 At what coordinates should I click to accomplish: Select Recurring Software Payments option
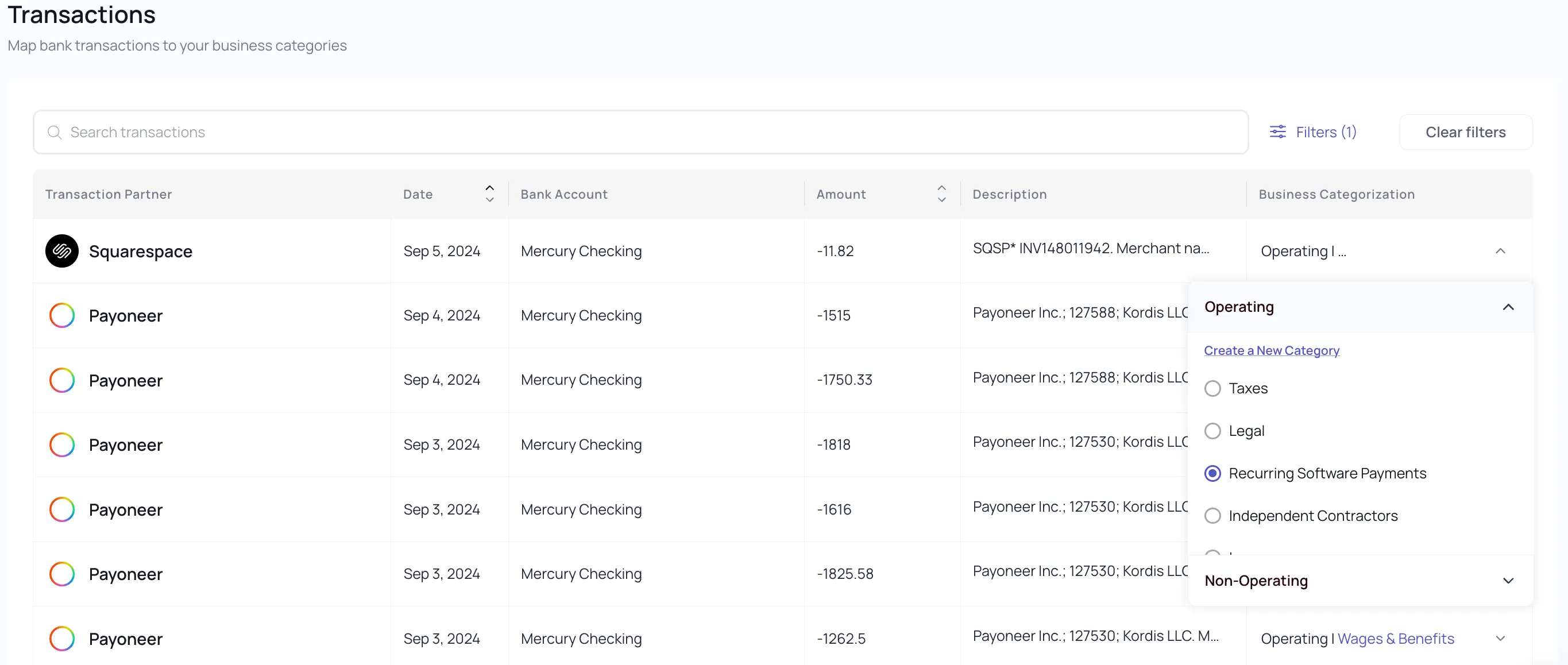click(x=1212, y=473)
